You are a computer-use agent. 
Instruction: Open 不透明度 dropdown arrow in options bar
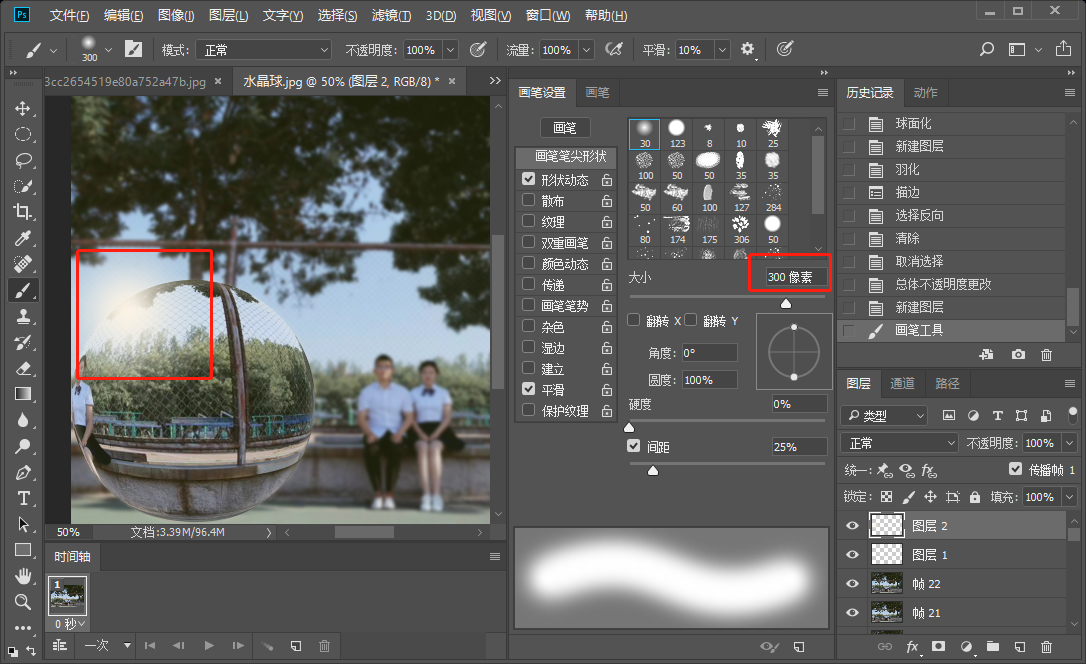[x=450, y=50]
